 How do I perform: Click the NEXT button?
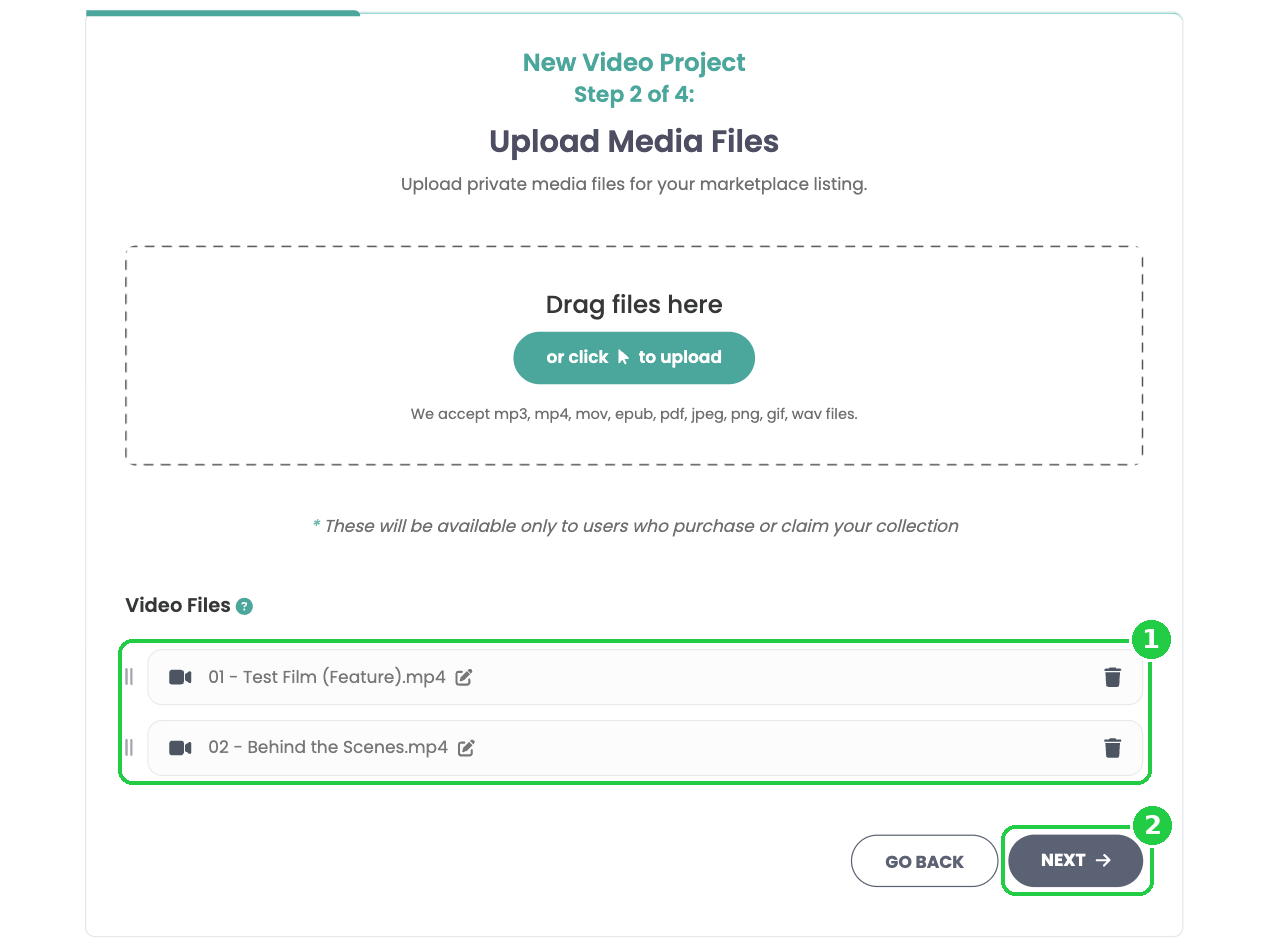coord(1076,861)
